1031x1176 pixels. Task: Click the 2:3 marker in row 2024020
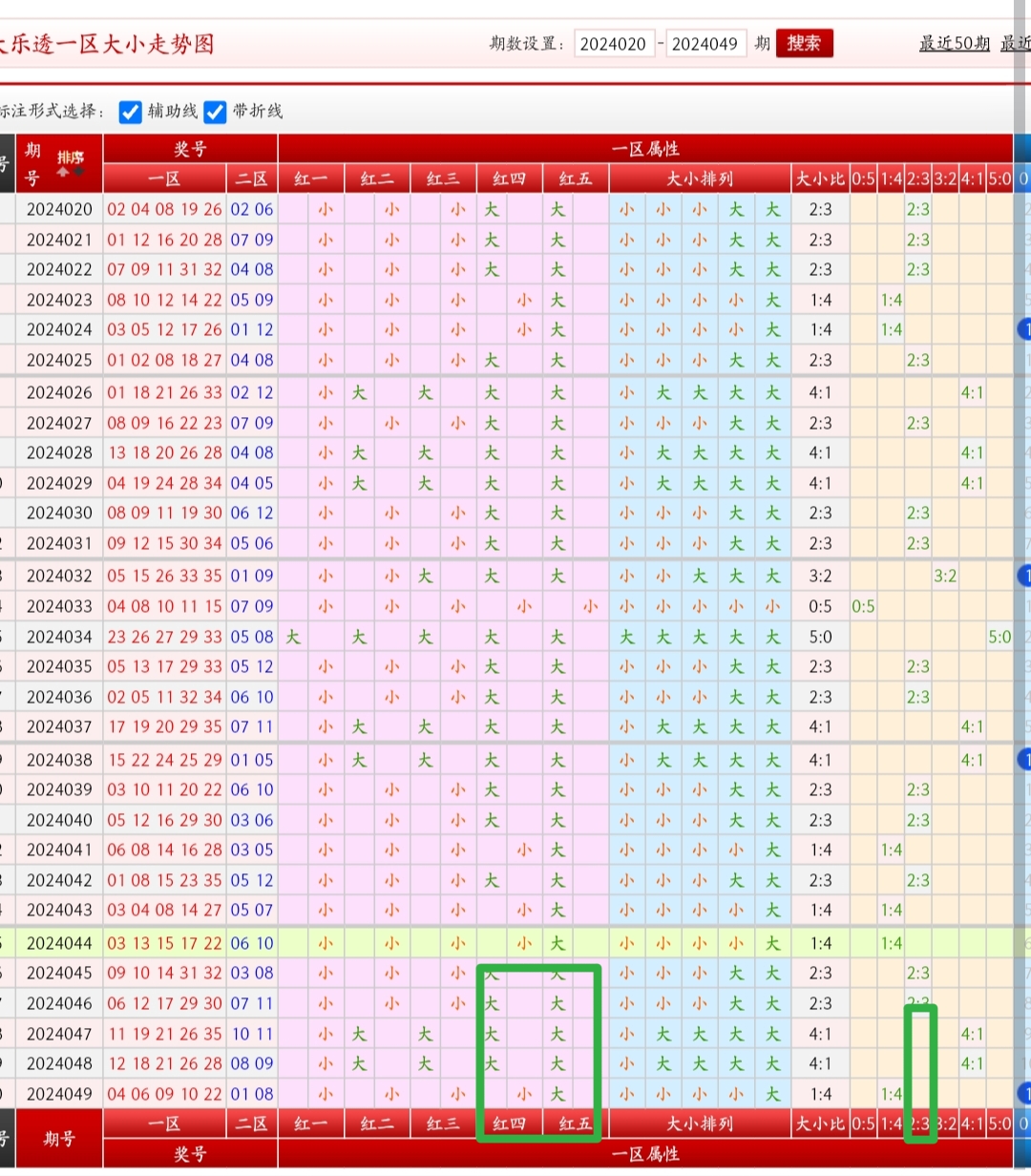917,209
